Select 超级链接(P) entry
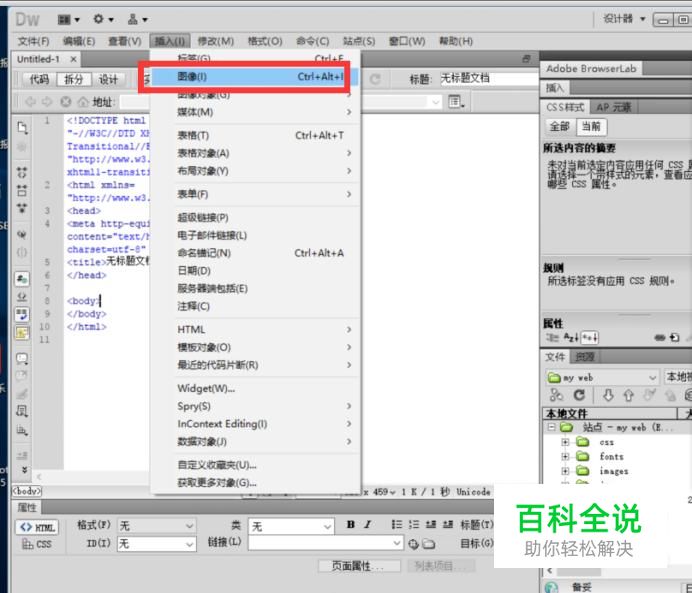 (255, 218)
